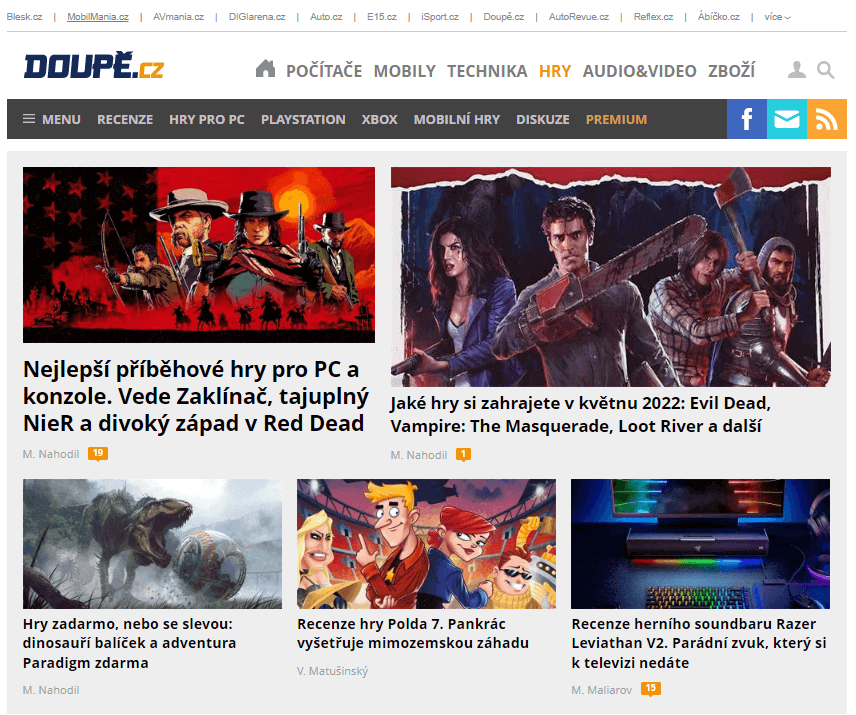Open the POČÍTAČE section
Image resolution: width=856 pixels, height=715 pixels.
pos(324,71)
